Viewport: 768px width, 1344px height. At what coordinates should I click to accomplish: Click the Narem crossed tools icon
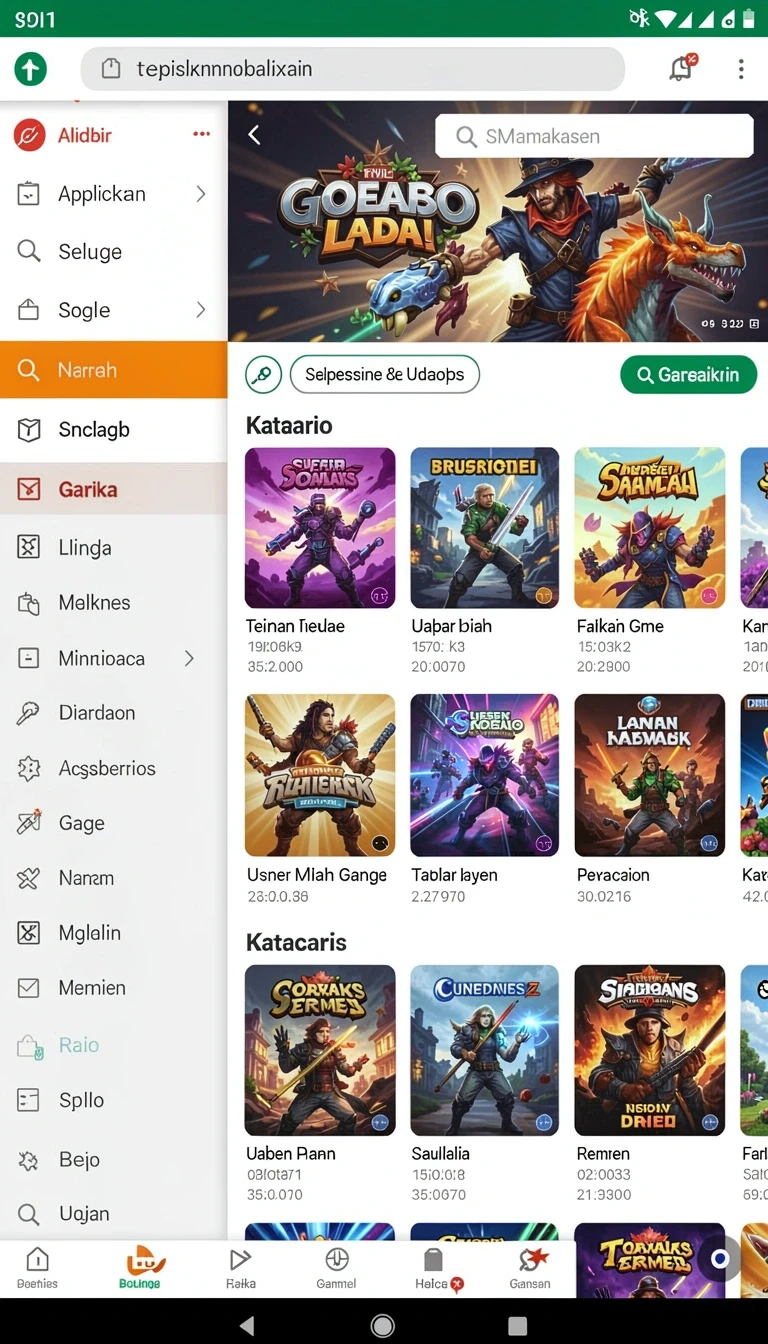29,878
